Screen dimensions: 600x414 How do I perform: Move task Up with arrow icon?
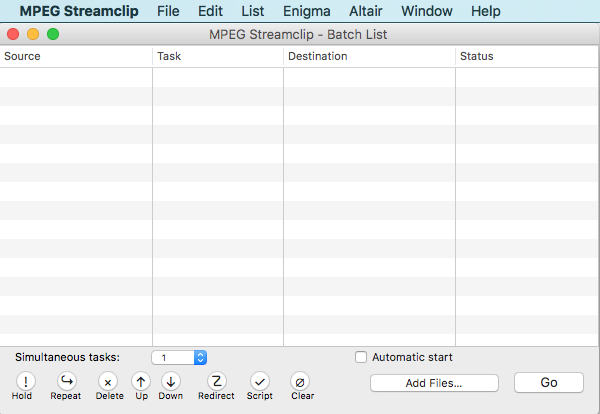(x=141, y=381)
